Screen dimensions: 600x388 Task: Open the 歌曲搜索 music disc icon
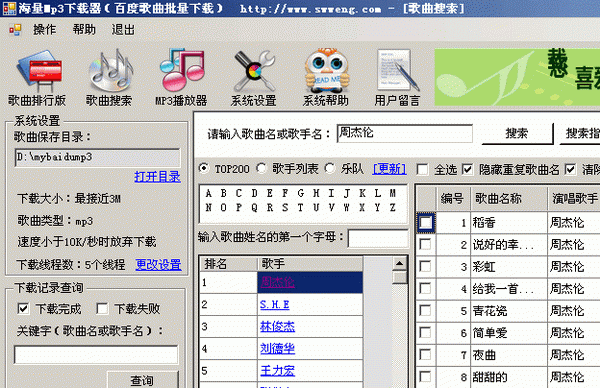pyautogui.click(x=110, y=69)
